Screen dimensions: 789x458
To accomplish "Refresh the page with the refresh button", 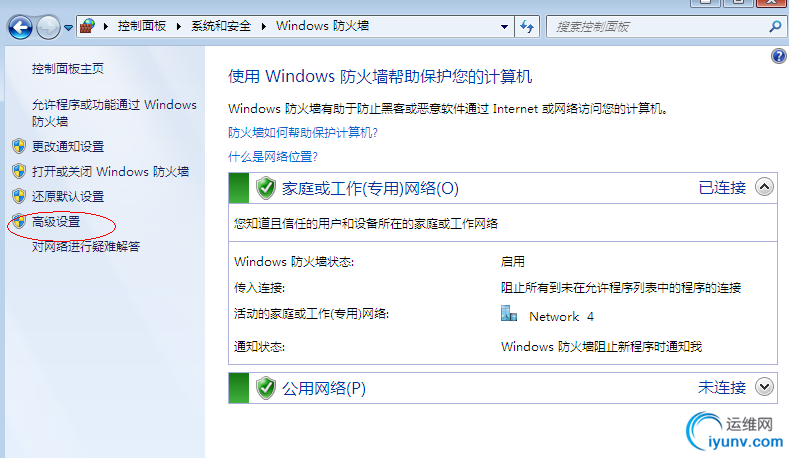I will click(527, 26).
